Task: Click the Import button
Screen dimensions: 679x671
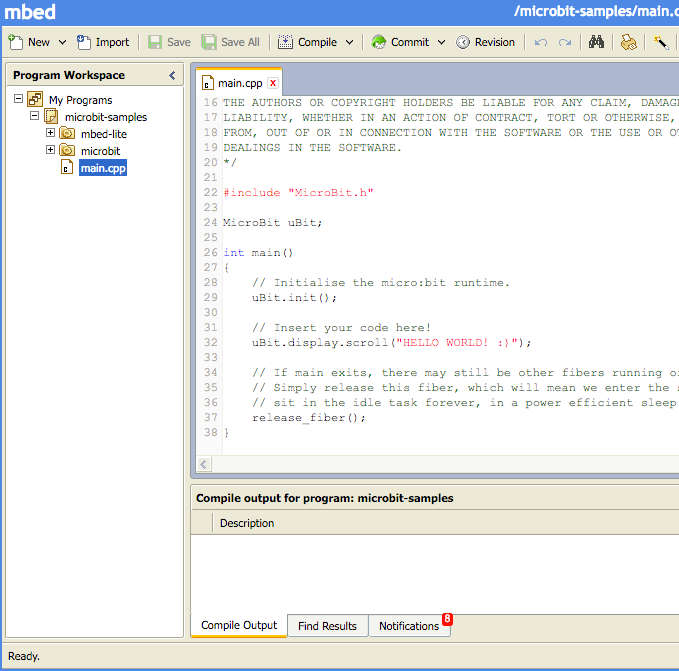Action: (103, 42)
